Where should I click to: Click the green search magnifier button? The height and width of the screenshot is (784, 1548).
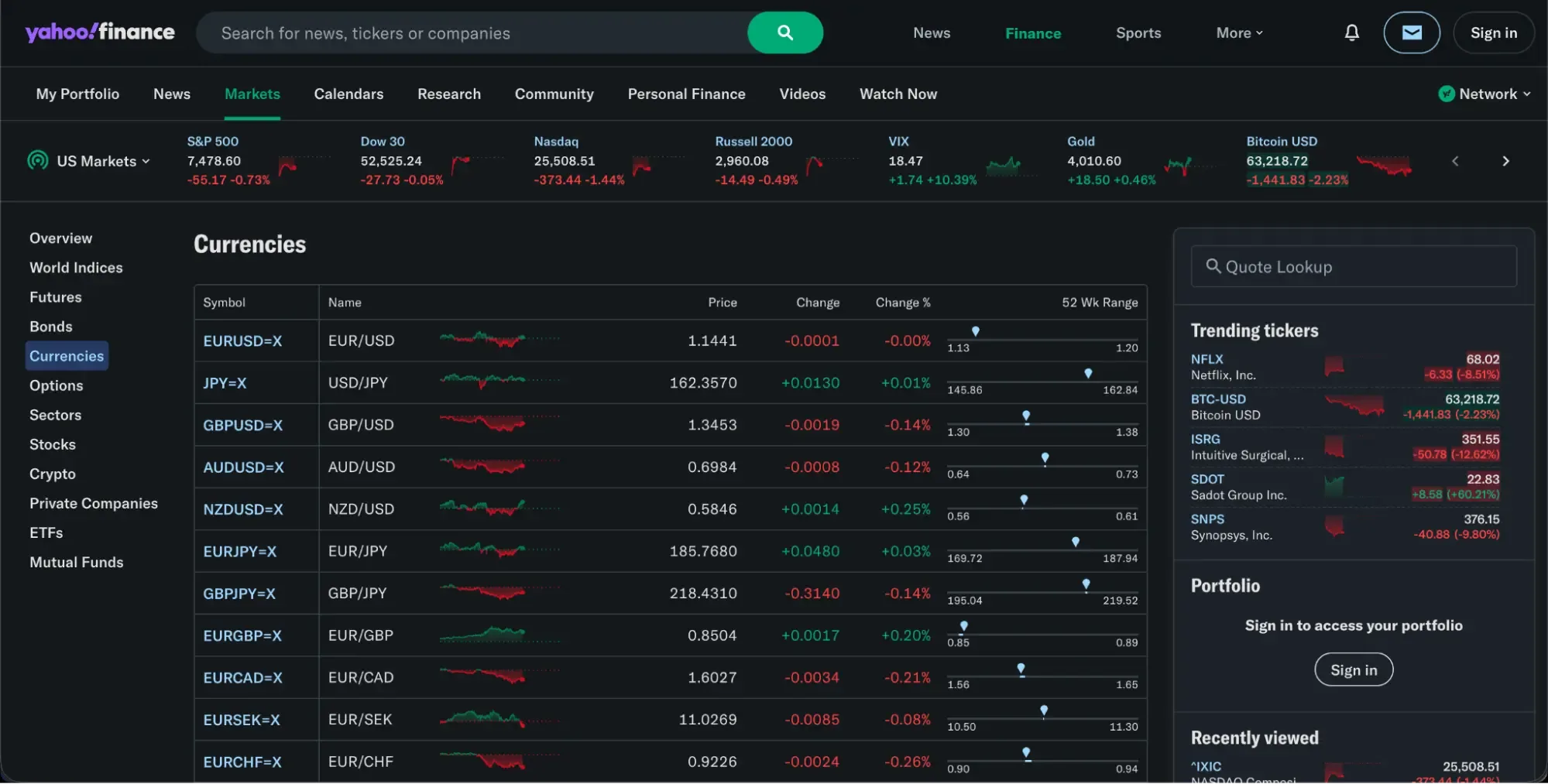click(784, 33)
